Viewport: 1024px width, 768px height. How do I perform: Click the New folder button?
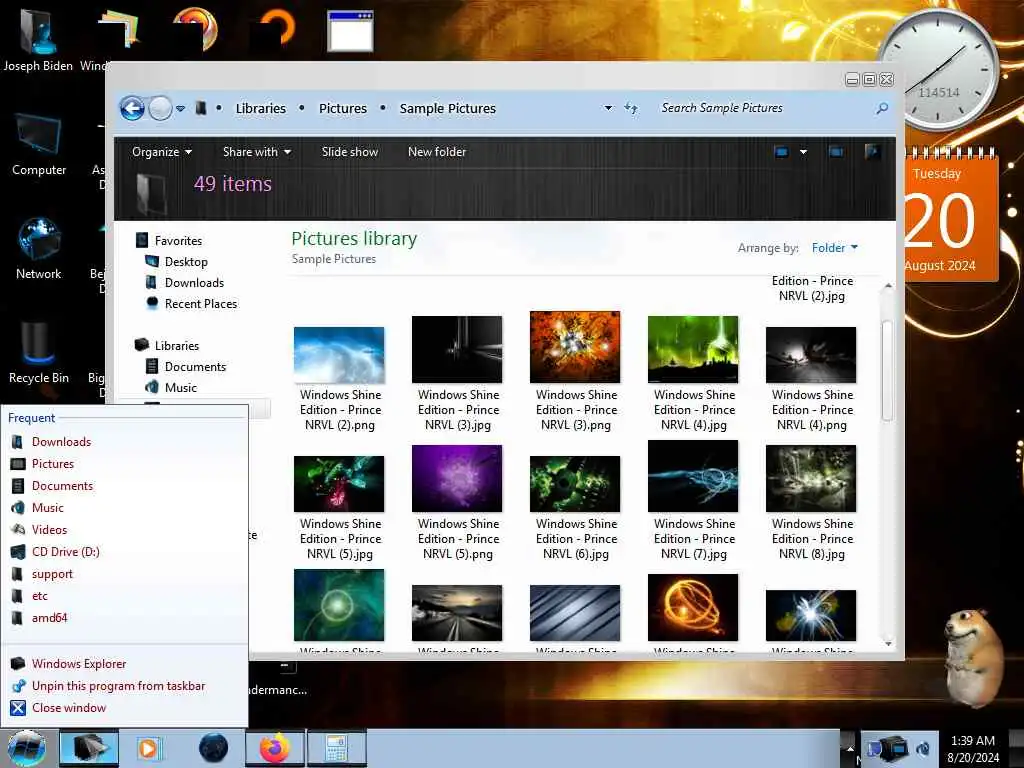coord(437,152)
